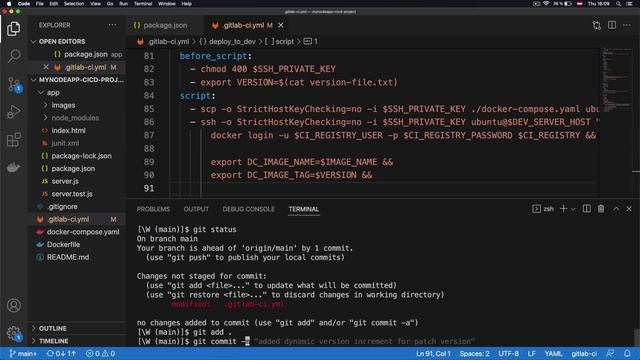Open package-lock.json in explorer

click(x=81, y=156)
